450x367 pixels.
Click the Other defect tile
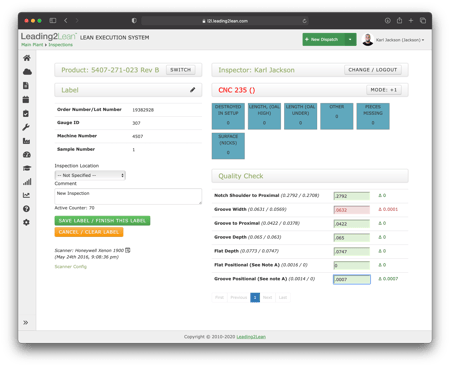click(337, 116)
